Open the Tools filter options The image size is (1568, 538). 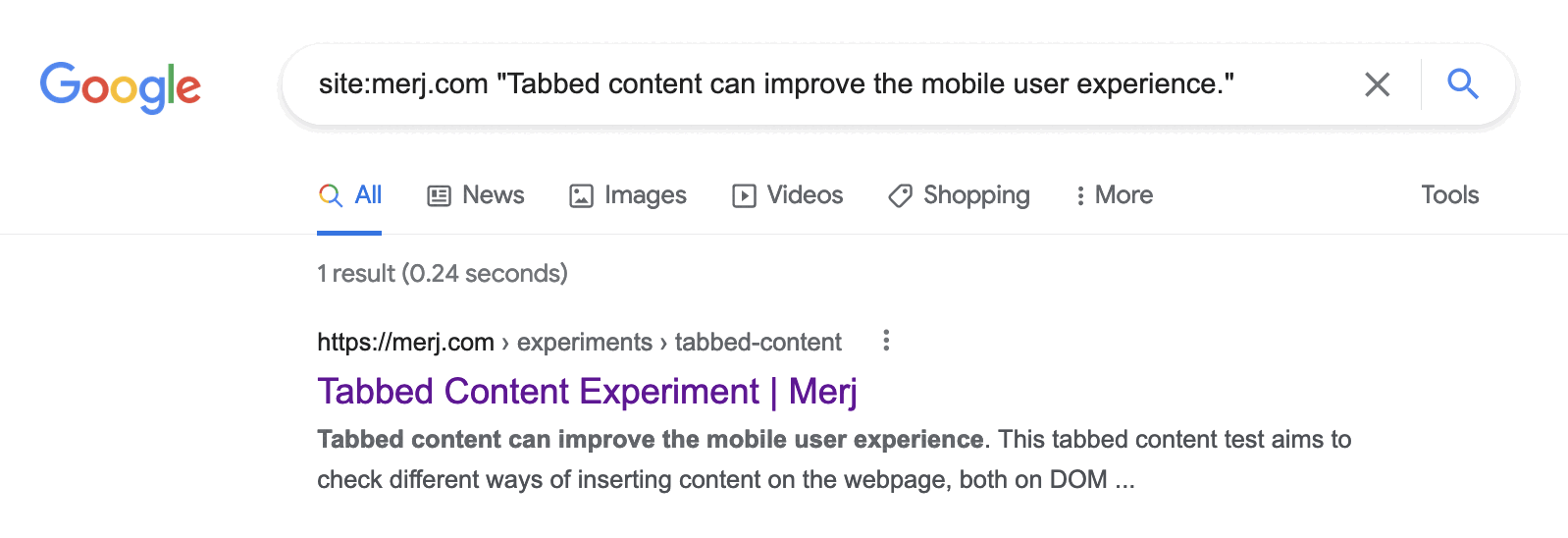point(1449,195)
